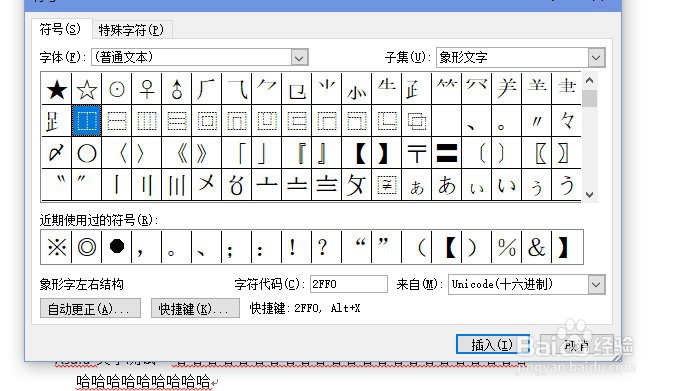Switch to the 特殊字符 tab
Viewport: 673px width, 391px height.
(131, 30)
